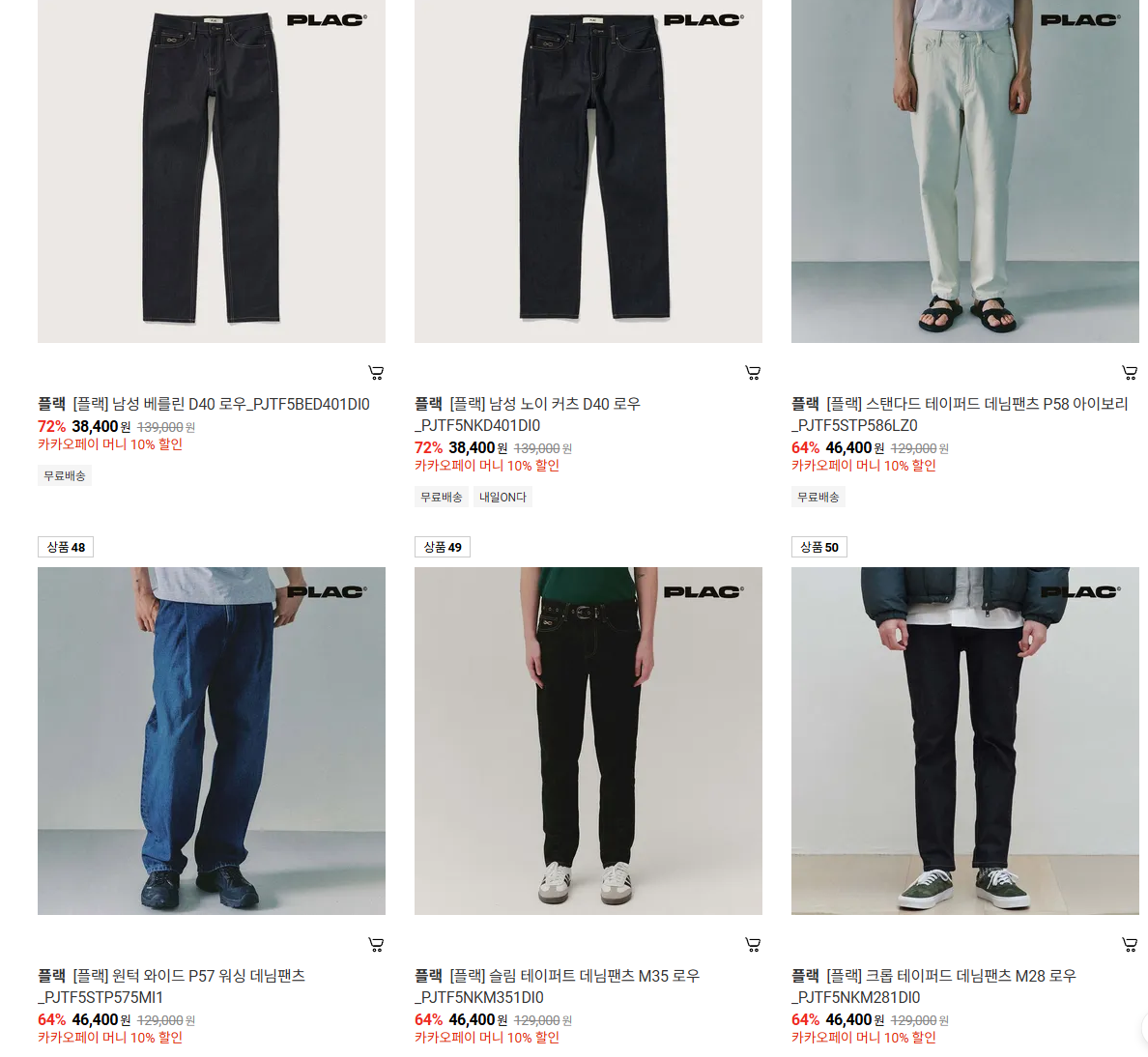Open black slim tapered pants image
1148x1057 pixels.
pos(588,741)
